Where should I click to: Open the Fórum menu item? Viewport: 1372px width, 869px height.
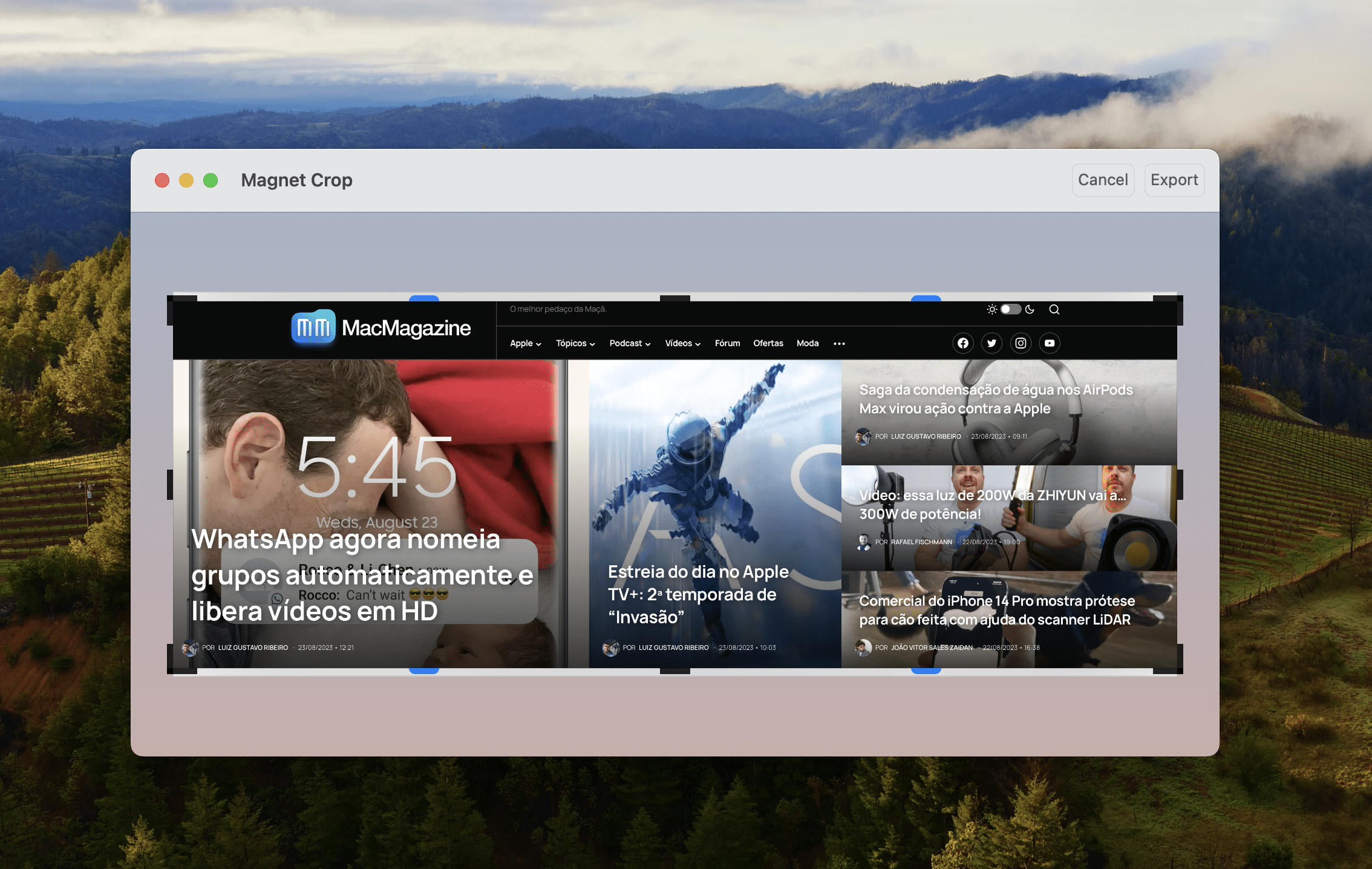[727, 343]
